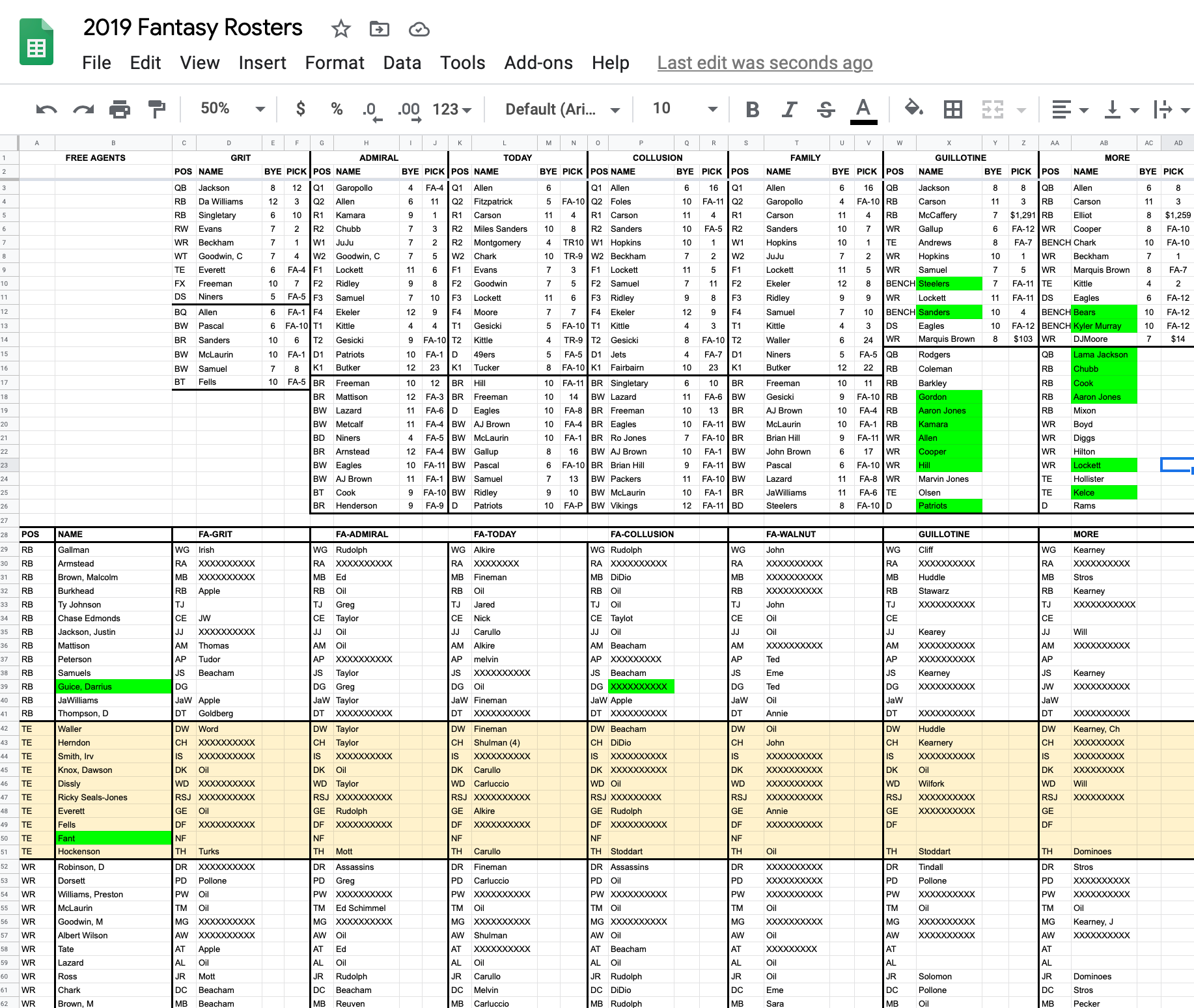Open the Google Sheets home icon
Screen dimensions: 1194x1008
(x=36, y=42)
